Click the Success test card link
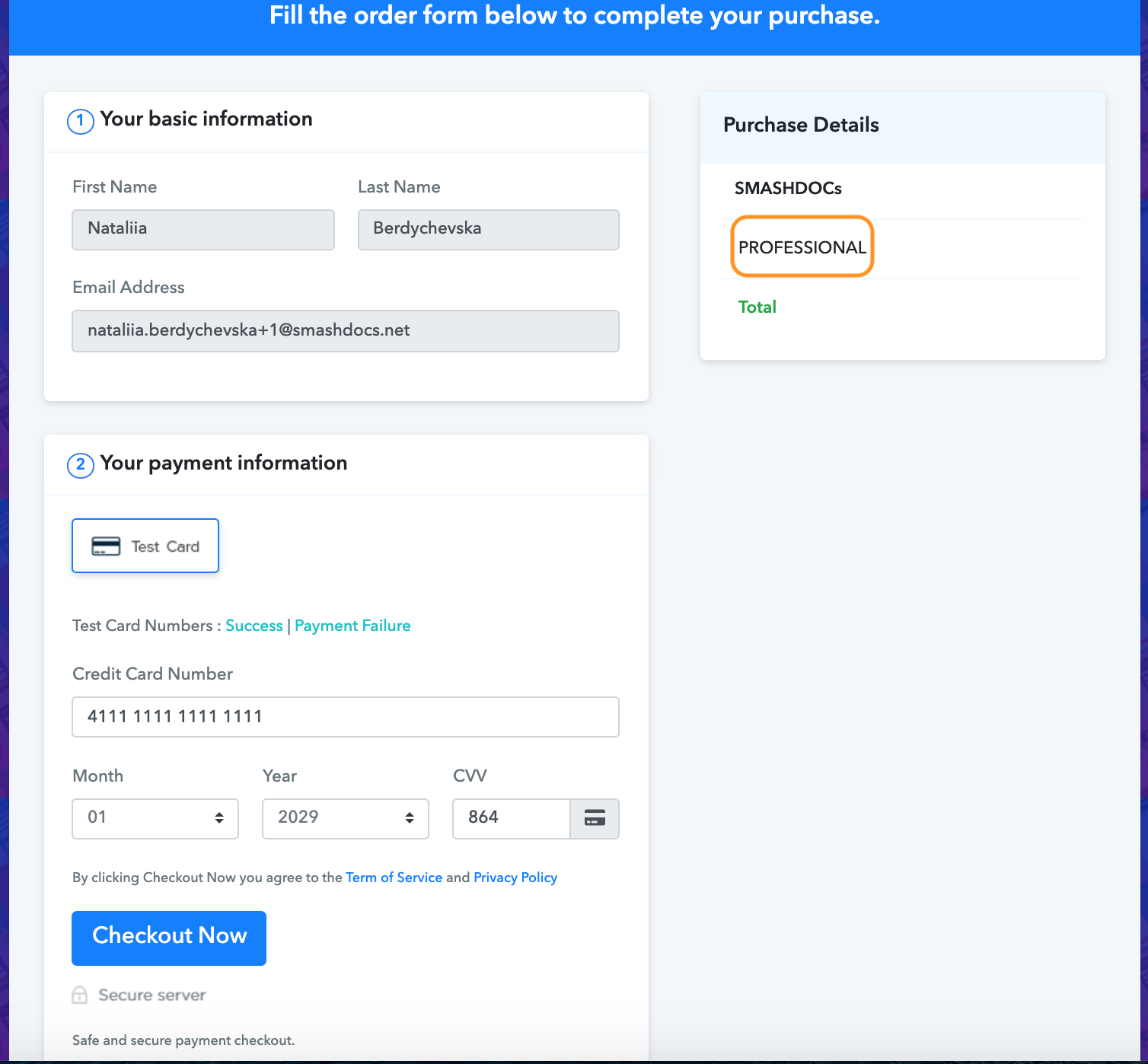 pos(254,626)
